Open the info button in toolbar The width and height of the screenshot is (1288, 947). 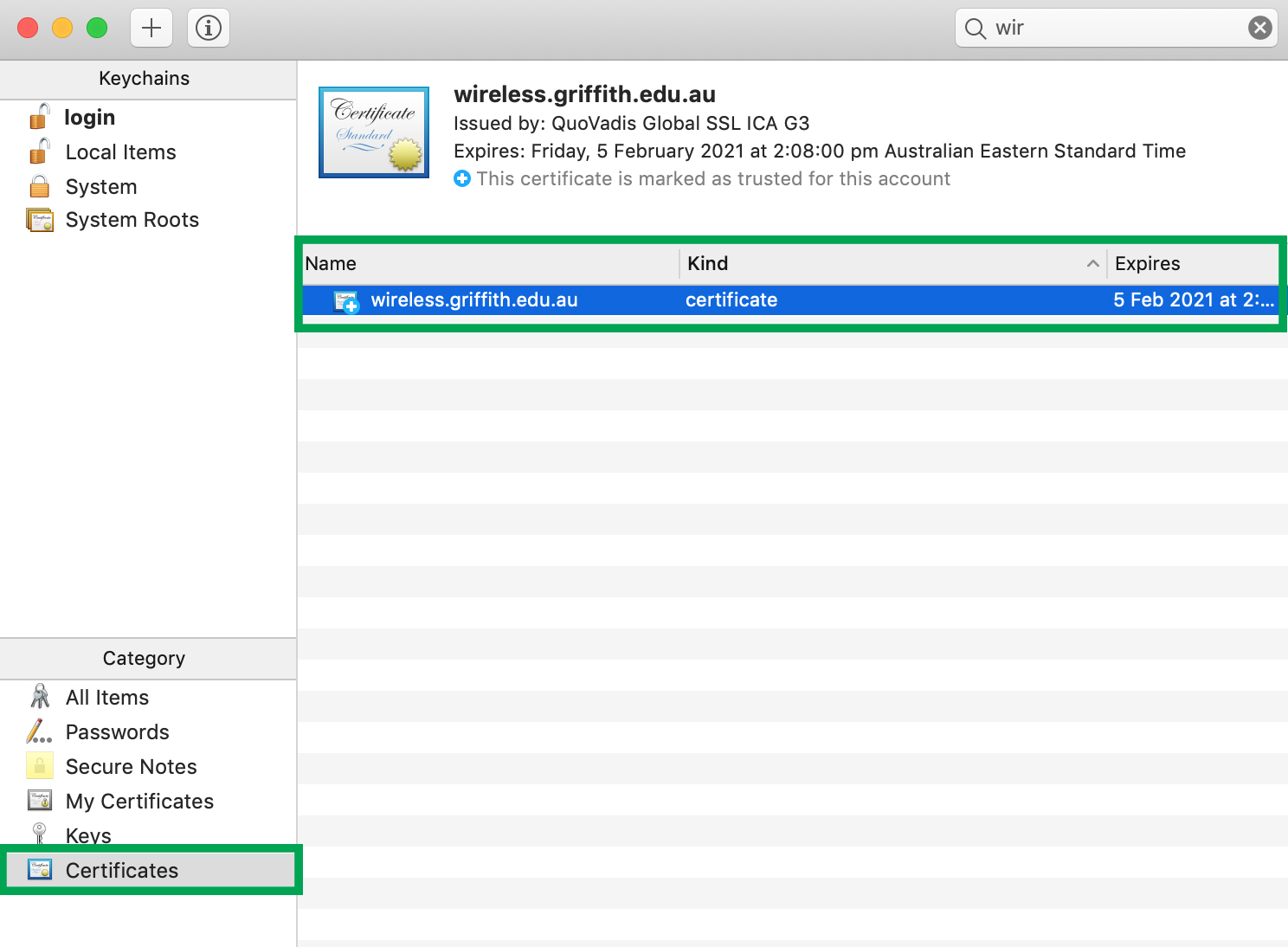209,28
